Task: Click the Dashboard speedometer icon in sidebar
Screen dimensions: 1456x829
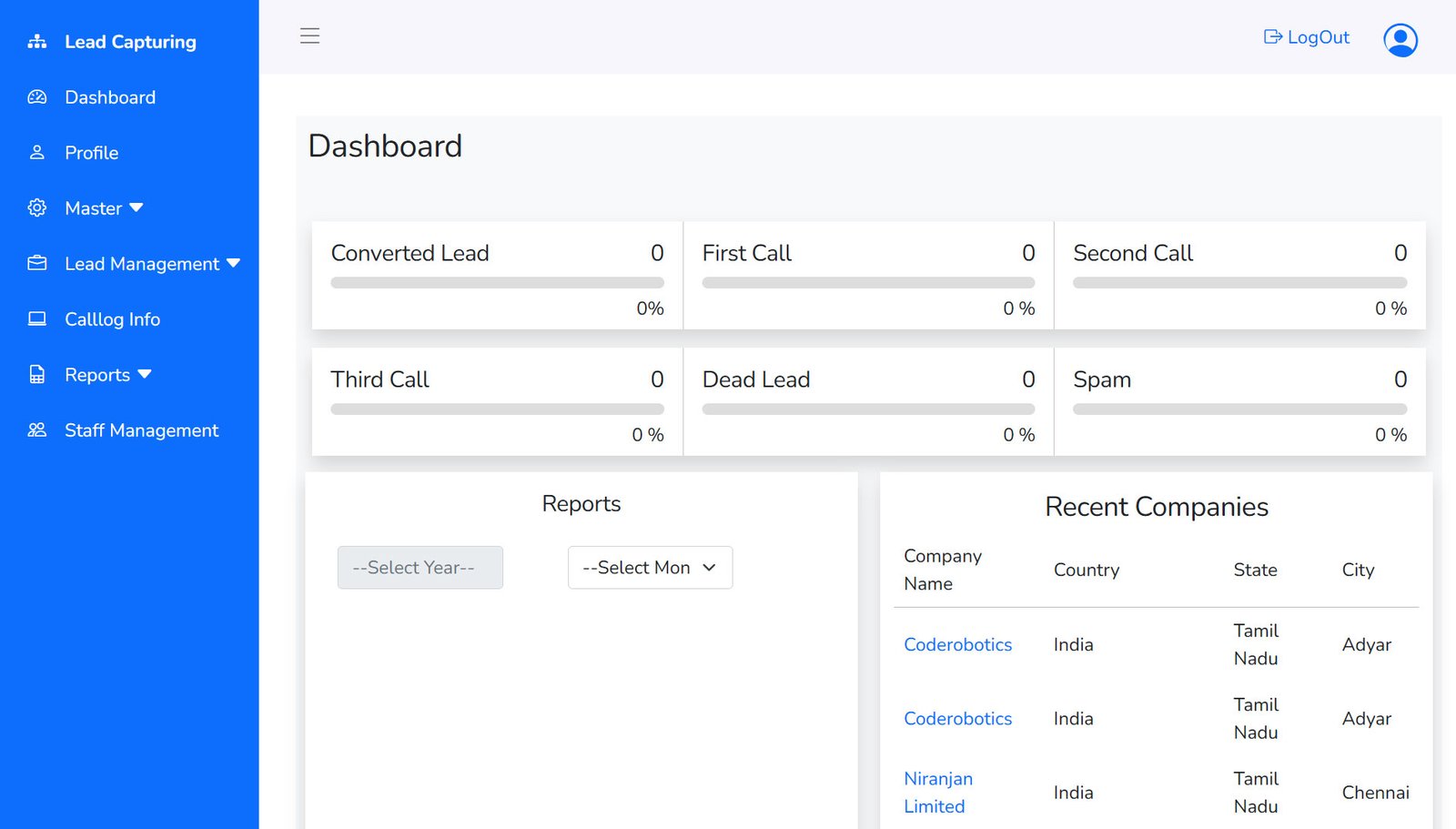Action: [37, 97]
